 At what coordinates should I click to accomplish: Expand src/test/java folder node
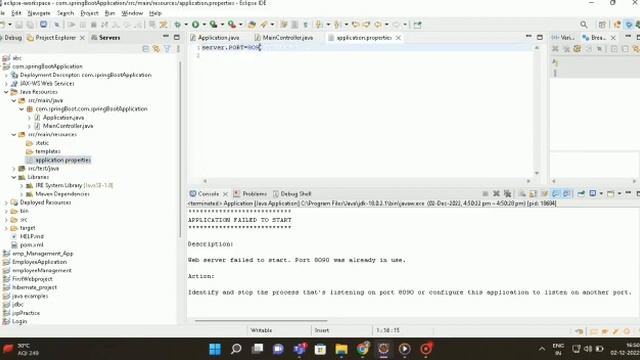tap(13, 168)
